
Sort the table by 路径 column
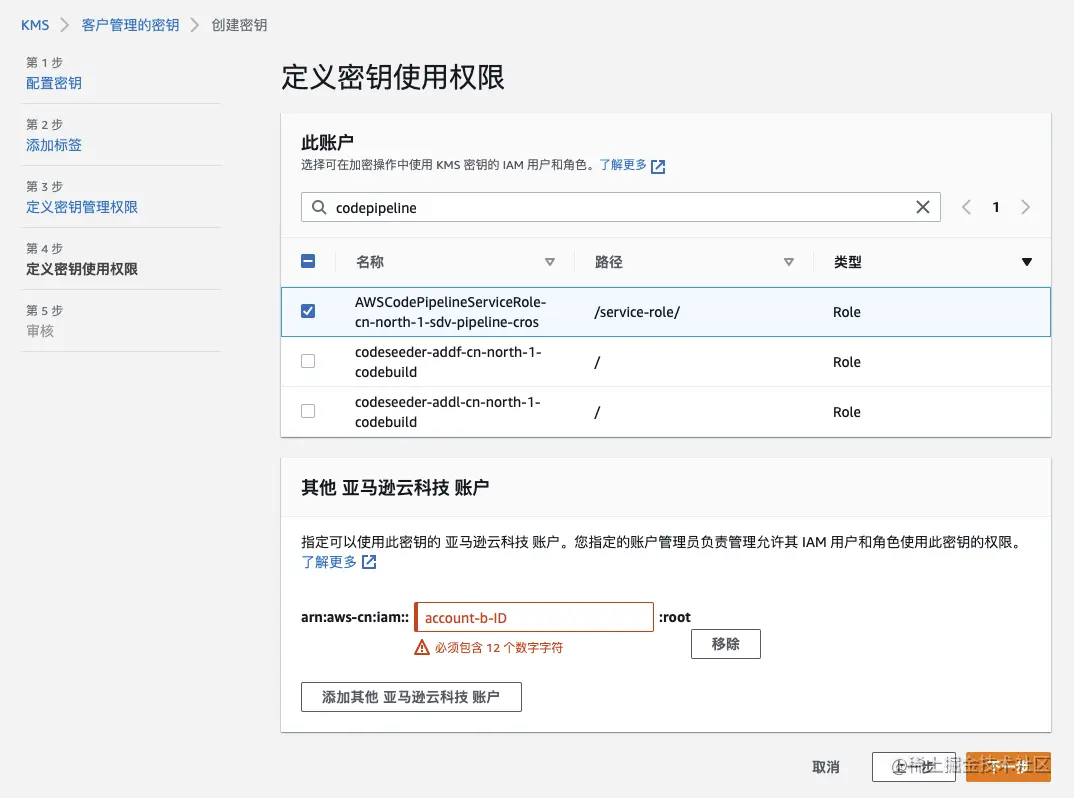789,262
